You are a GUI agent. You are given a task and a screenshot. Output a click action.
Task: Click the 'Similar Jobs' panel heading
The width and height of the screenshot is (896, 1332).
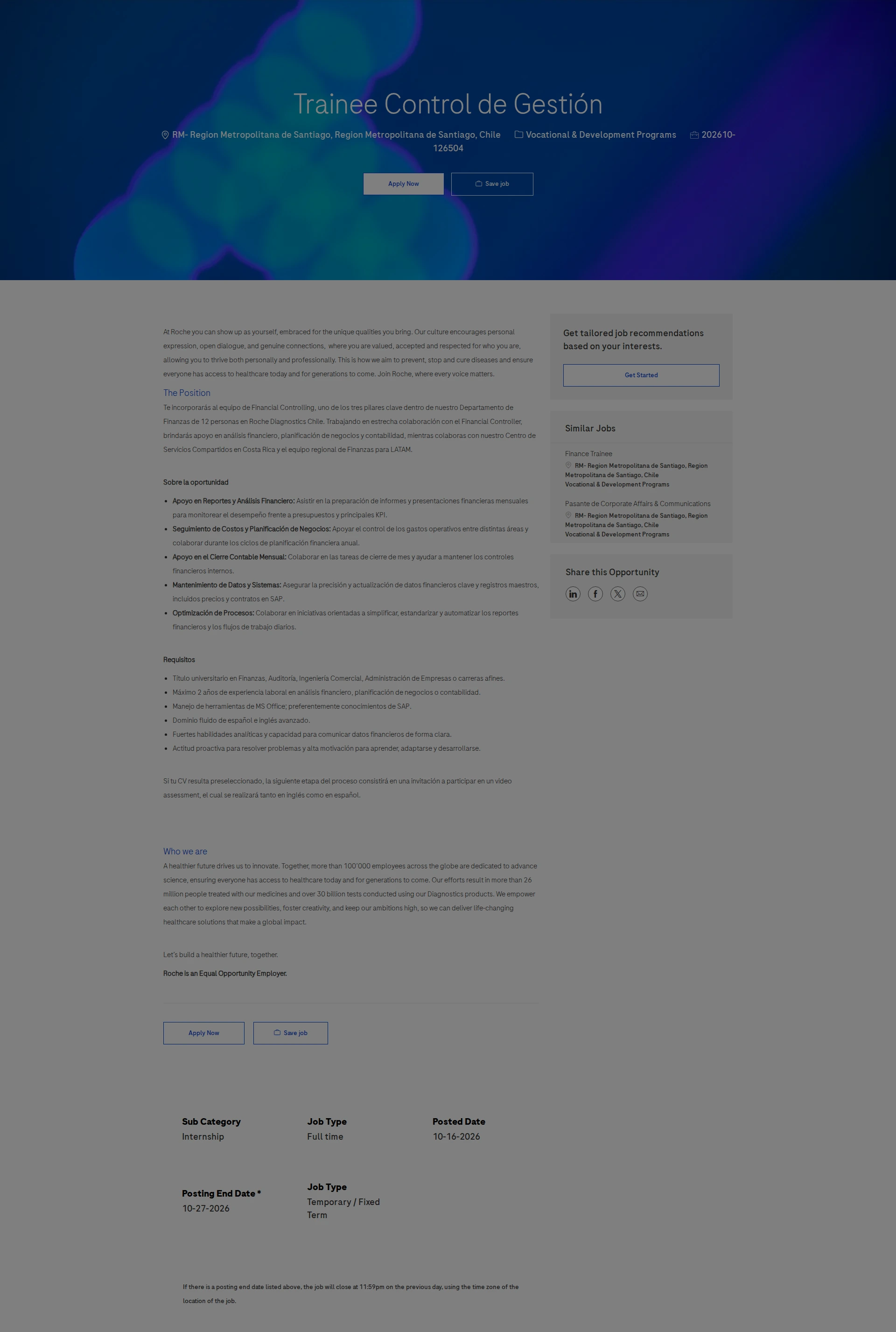pyautogui.click(x=590, y=428)
